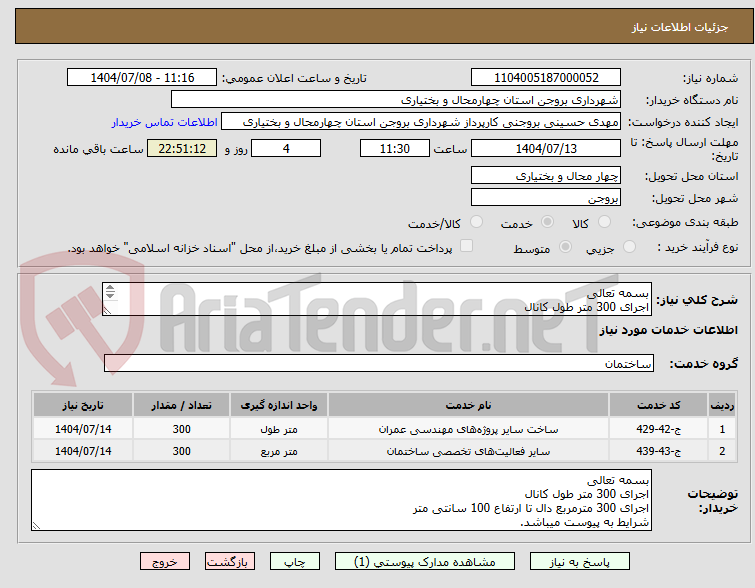The width and height of the screenshot is (755, 588).
Task: Click the deadline time field 11:30
Action: (x=394, y=148)
